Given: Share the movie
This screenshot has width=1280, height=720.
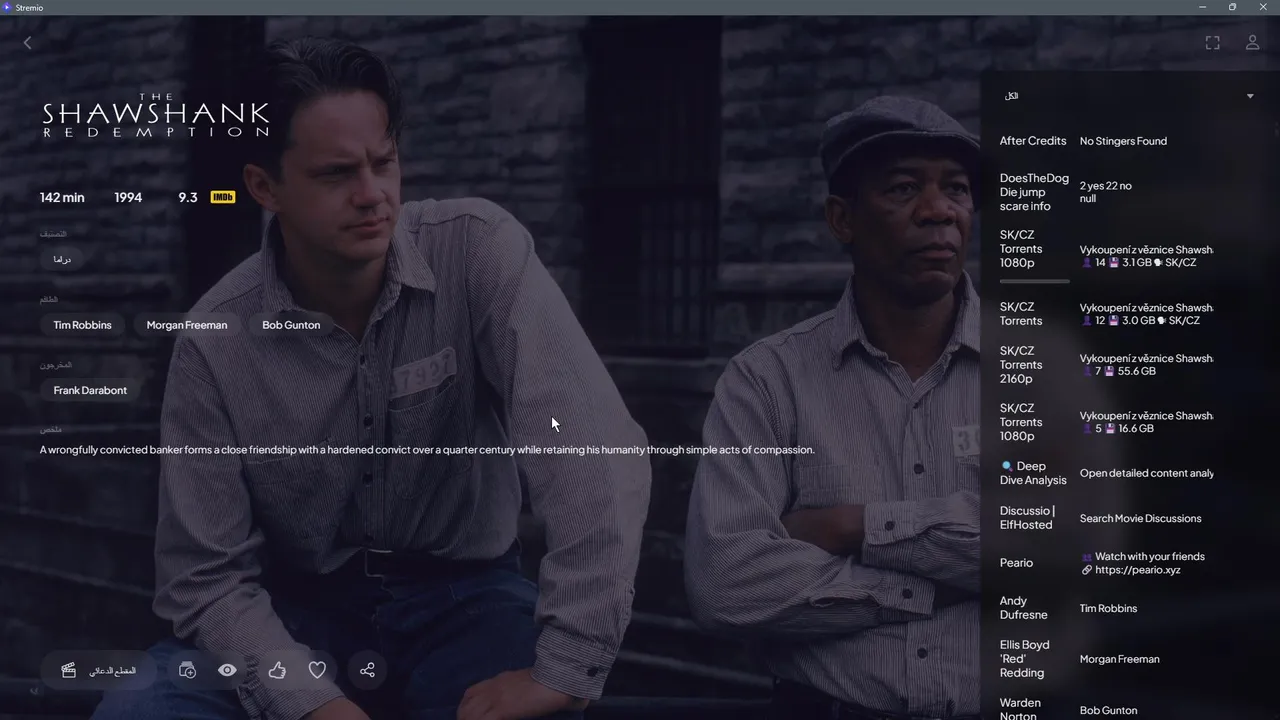Looking at the screenshot, I should [367, 670].
